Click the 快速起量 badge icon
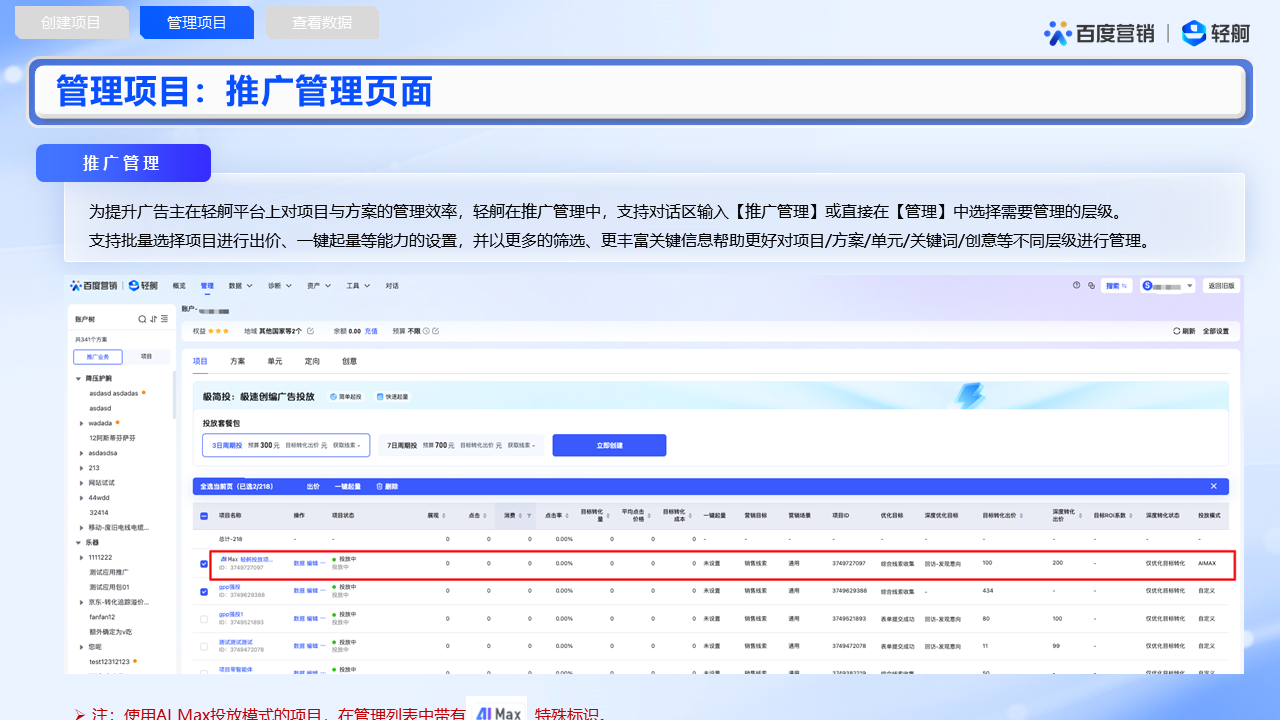The width and height of the screenshot is (1280, 720). tap(380, 397)
